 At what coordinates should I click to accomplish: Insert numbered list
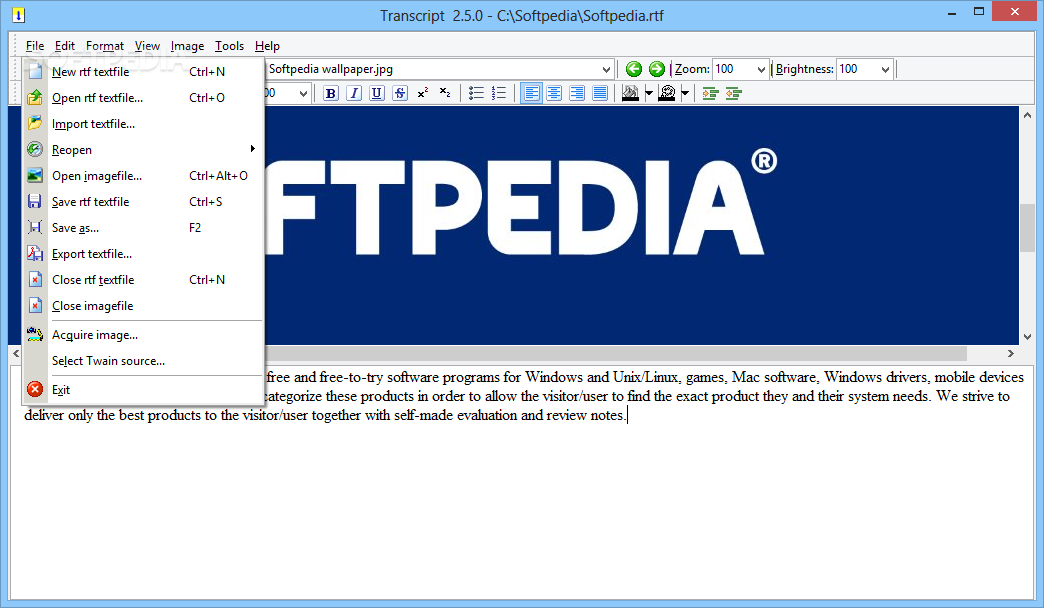499,93
